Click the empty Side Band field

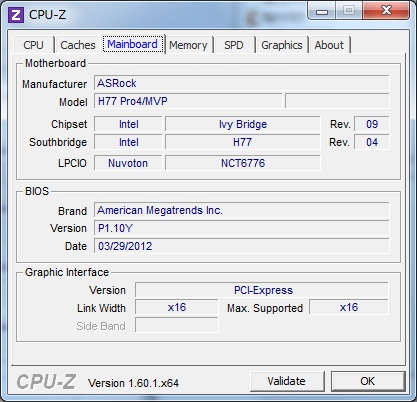tap(177, 325)
